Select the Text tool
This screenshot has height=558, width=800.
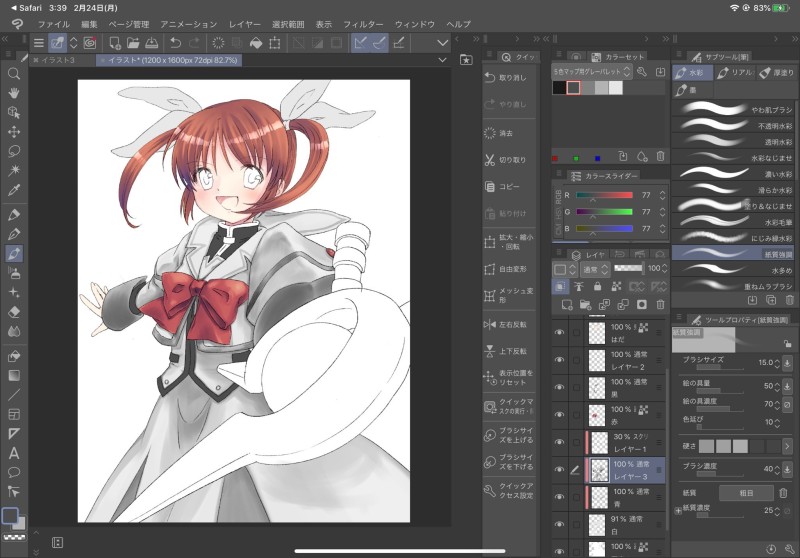pos(14,452)
